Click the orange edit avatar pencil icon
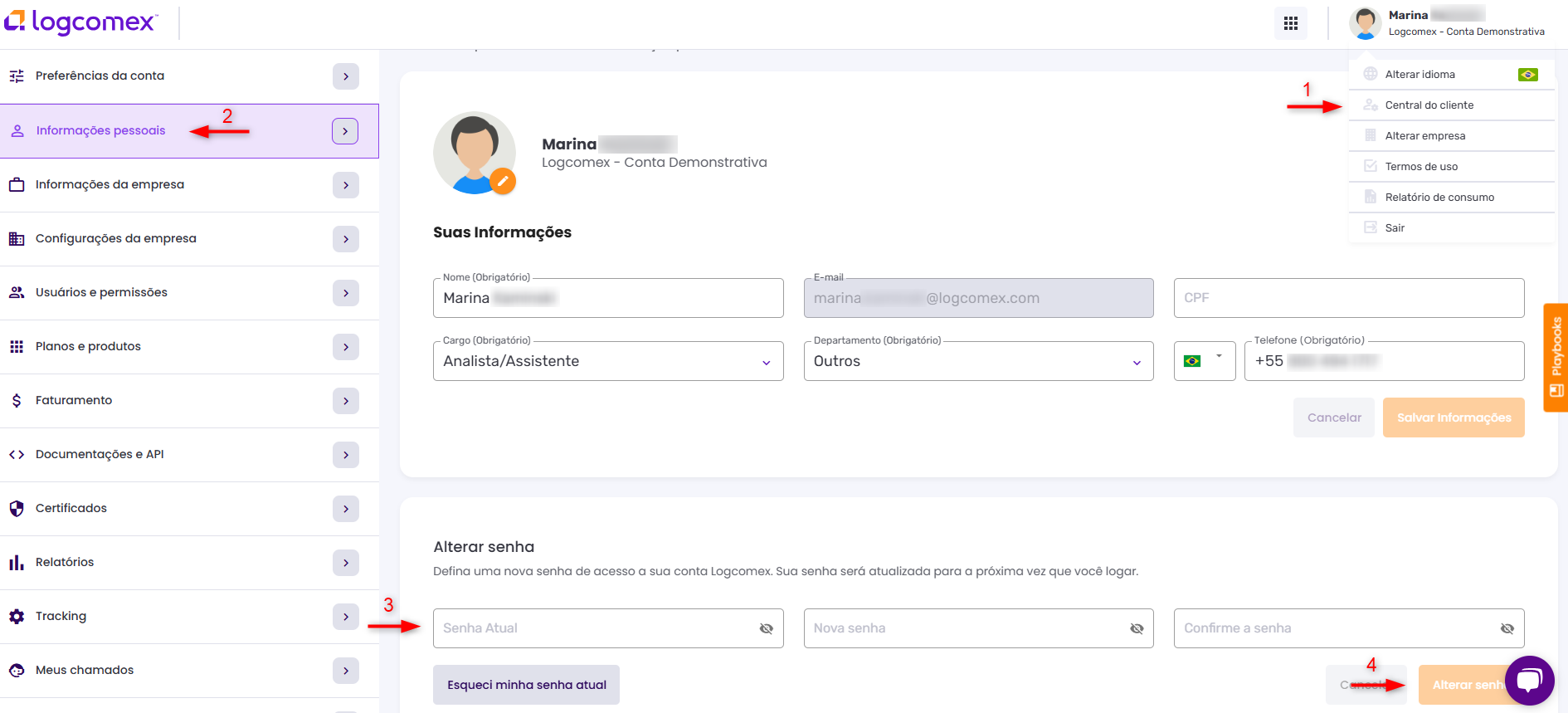The image size is (1568, 713). tap(502, 180)
